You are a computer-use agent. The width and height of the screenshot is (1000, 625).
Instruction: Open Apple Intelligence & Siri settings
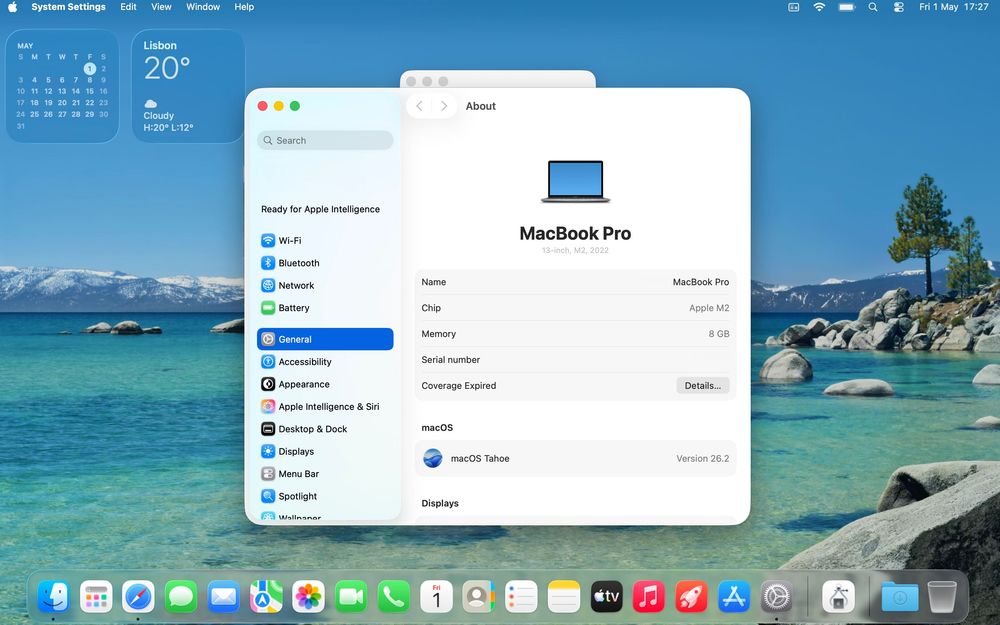(325, 406)
